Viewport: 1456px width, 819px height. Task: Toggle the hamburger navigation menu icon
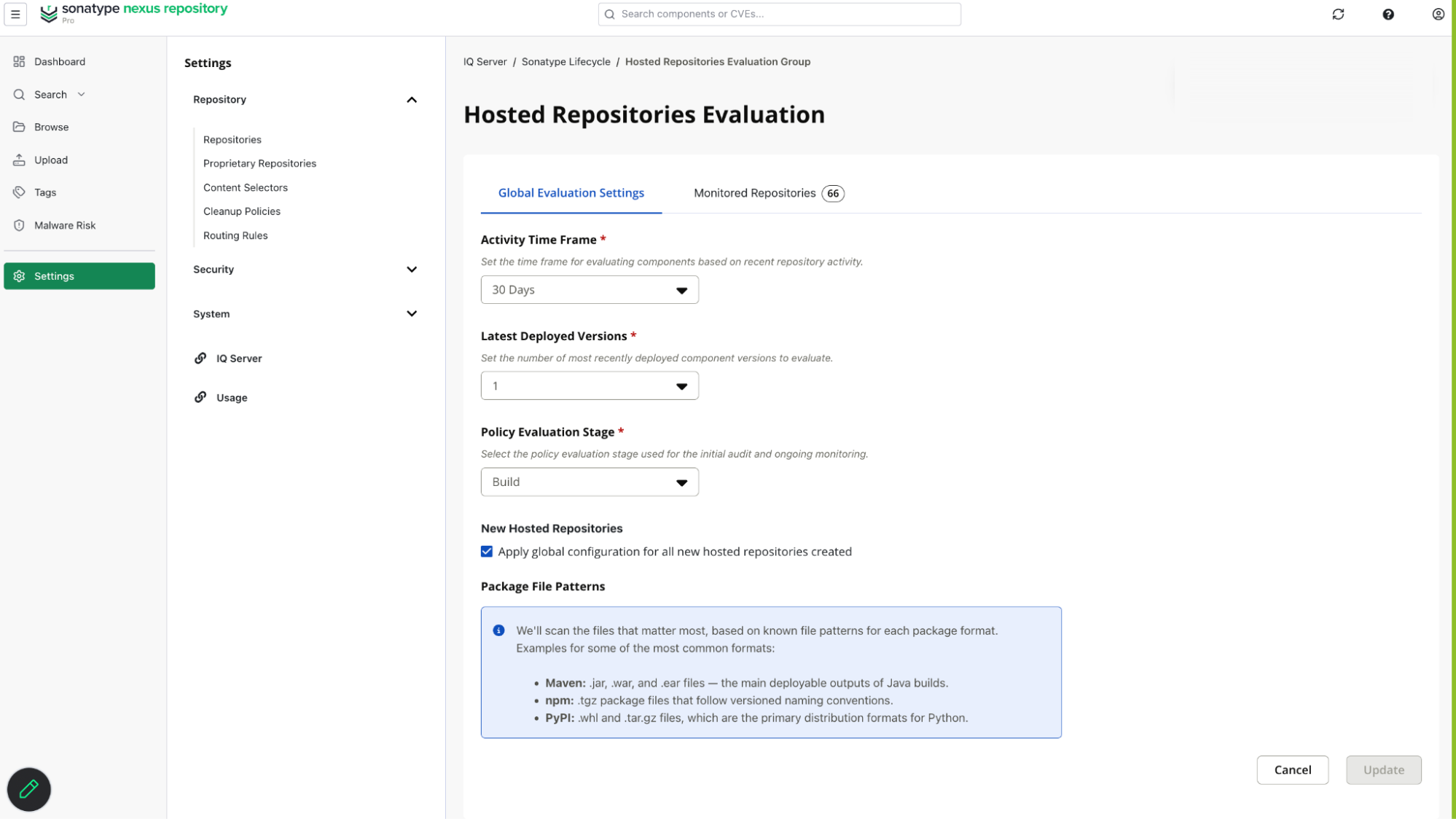click(x=15, y=14)
